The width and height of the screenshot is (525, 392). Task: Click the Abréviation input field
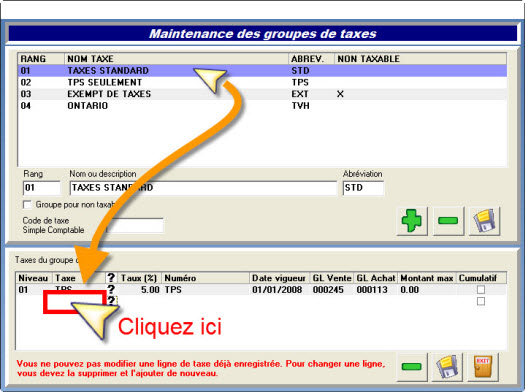pyautogui.click(x=363, y=188)
